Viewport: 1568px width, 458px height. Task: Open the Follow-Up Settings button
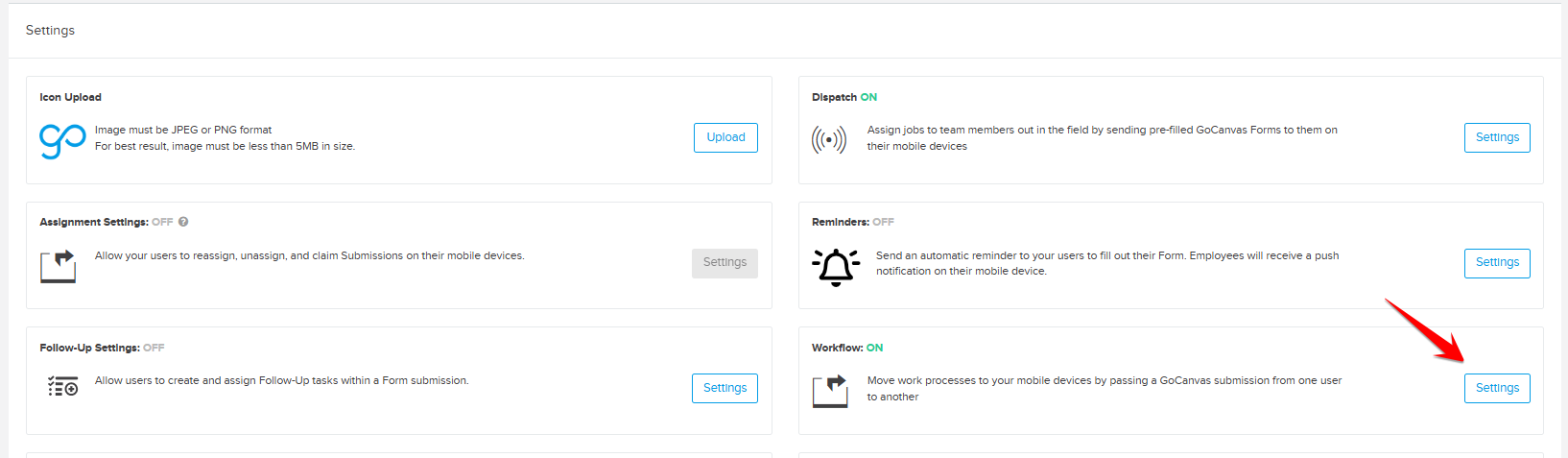click(725, 388)
